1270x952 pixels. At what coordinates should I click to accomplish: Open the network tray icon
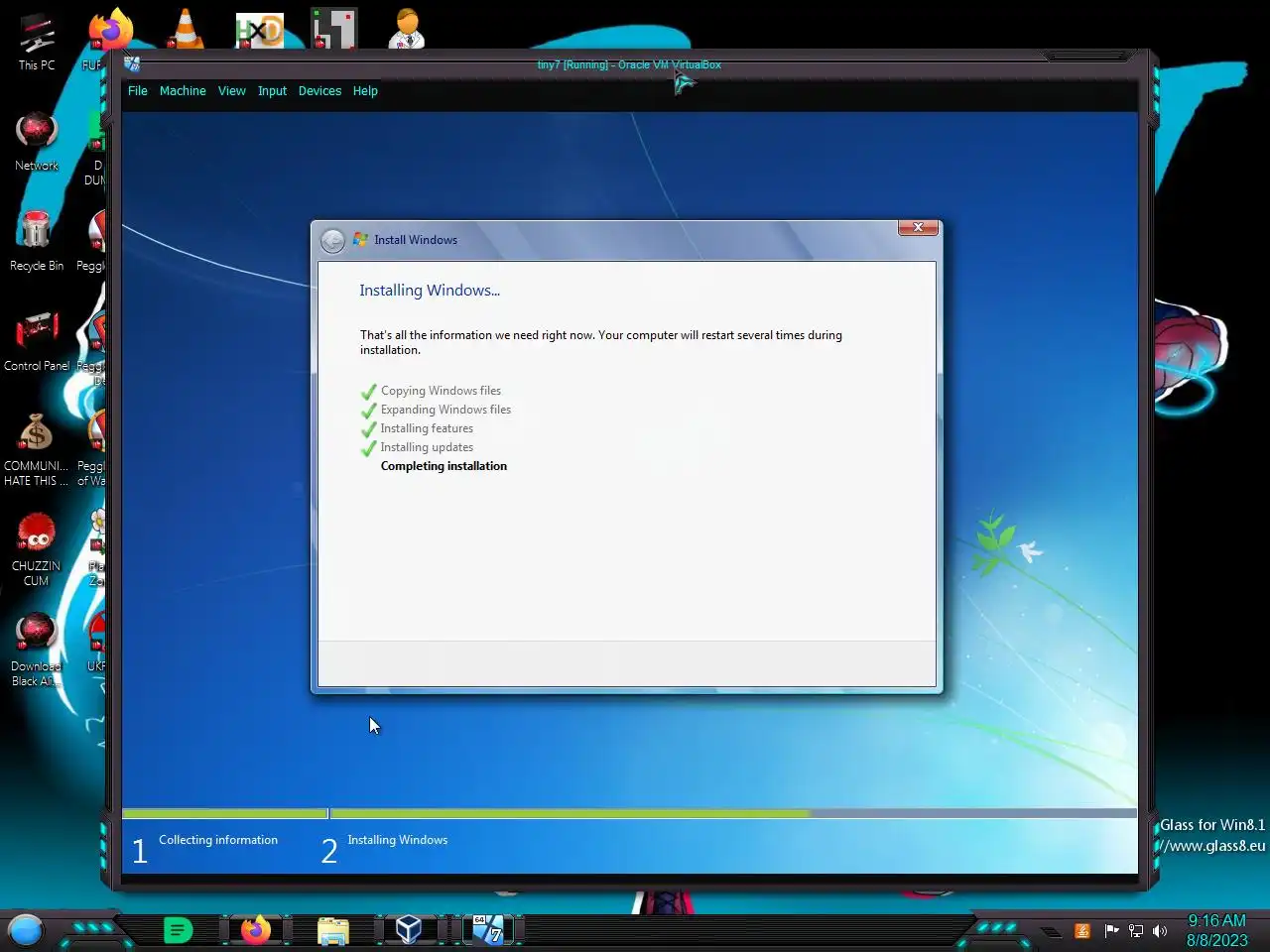(1136, 931)
